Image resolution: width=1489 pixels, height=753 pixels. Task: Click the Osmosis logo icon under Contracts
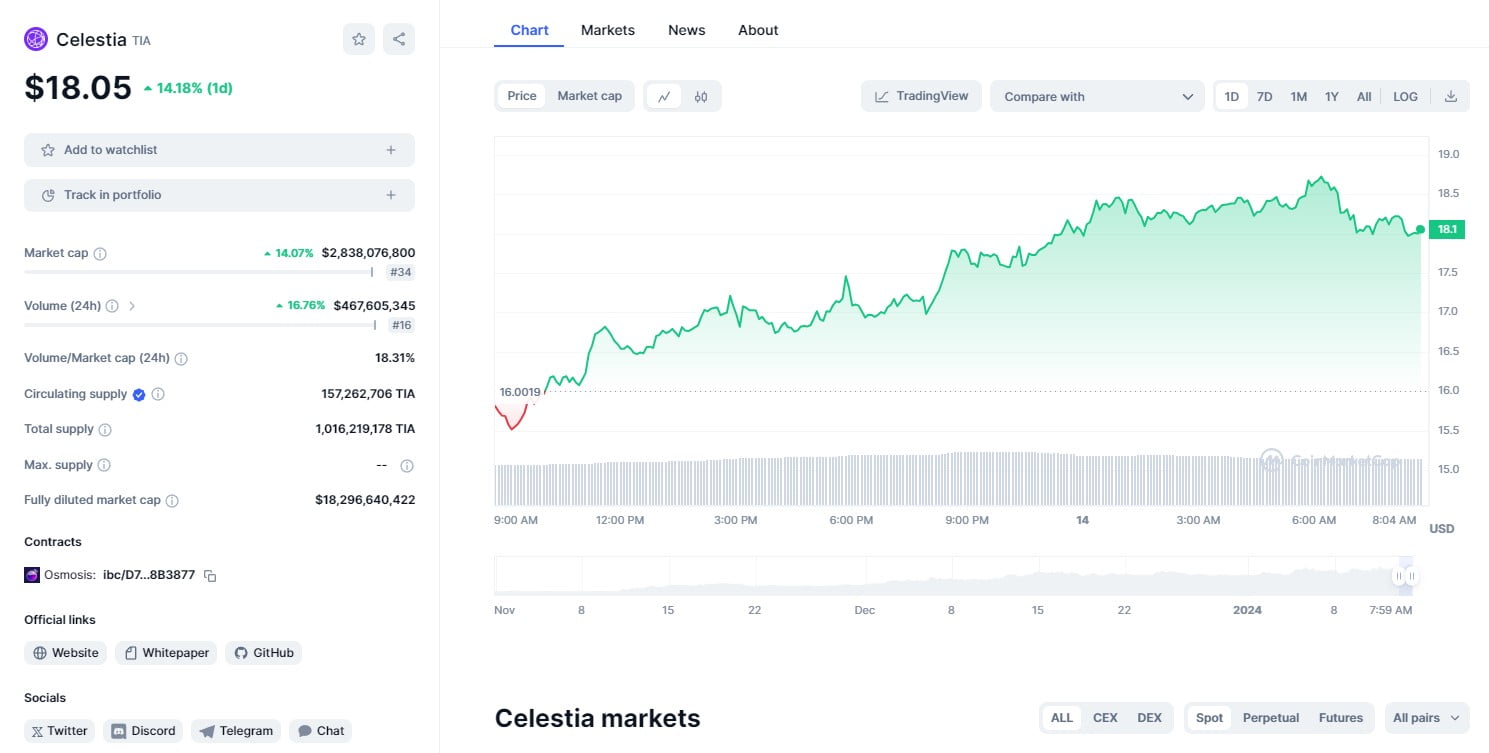(32, 575)
